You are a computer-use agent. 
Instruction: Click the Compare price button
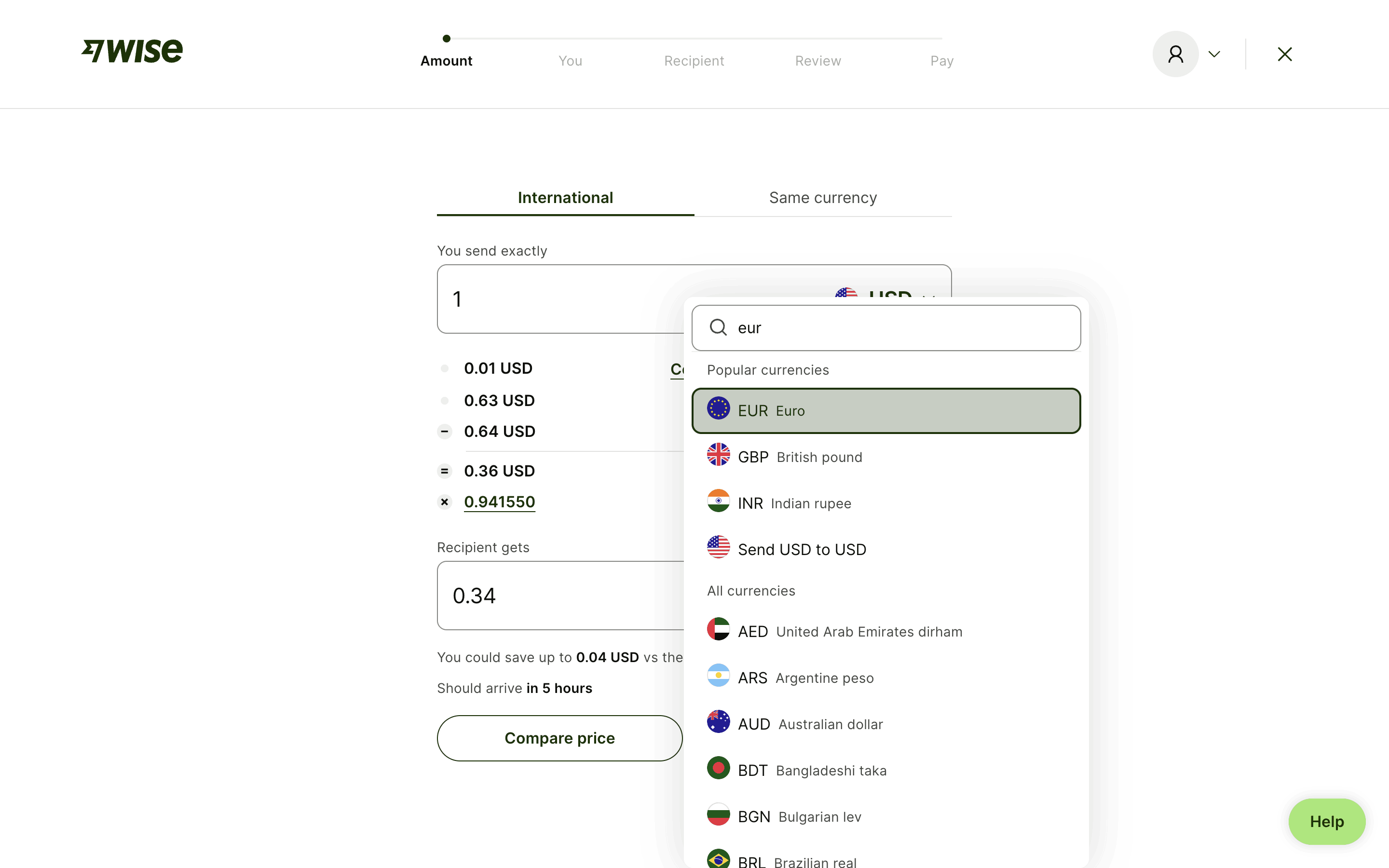click(559, 738)
